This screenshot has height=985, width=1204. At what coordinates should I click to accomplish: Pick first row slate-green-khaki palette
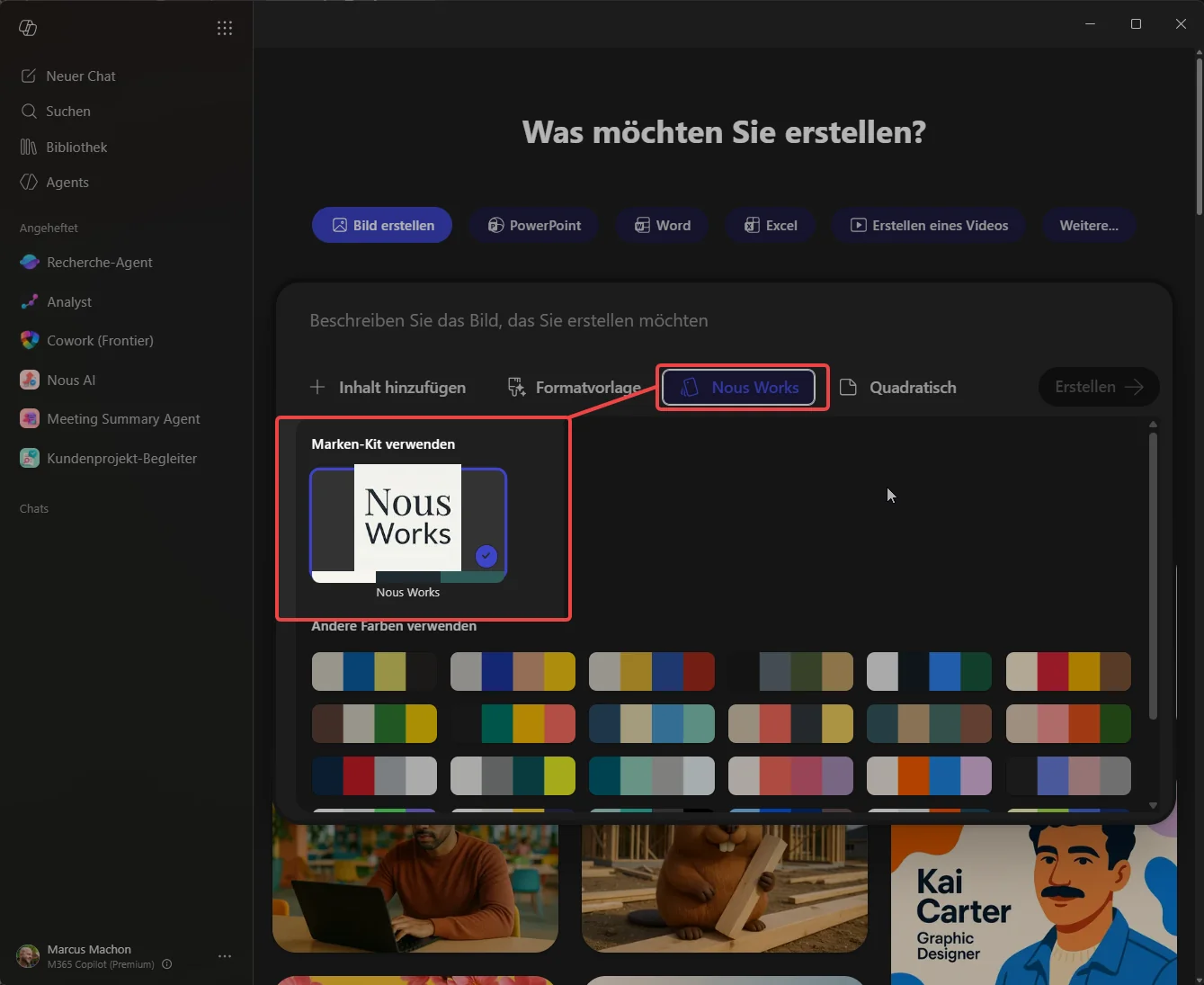pyautogui.click(x=790, y=672)
